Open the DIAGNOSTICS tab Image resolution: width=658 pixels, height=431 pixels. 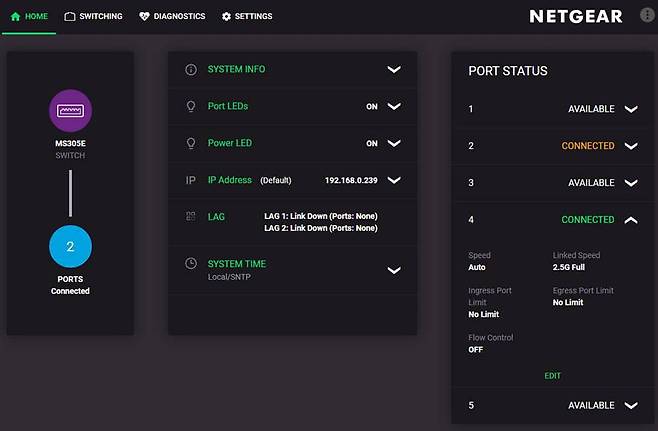click(x=172, y=17)
